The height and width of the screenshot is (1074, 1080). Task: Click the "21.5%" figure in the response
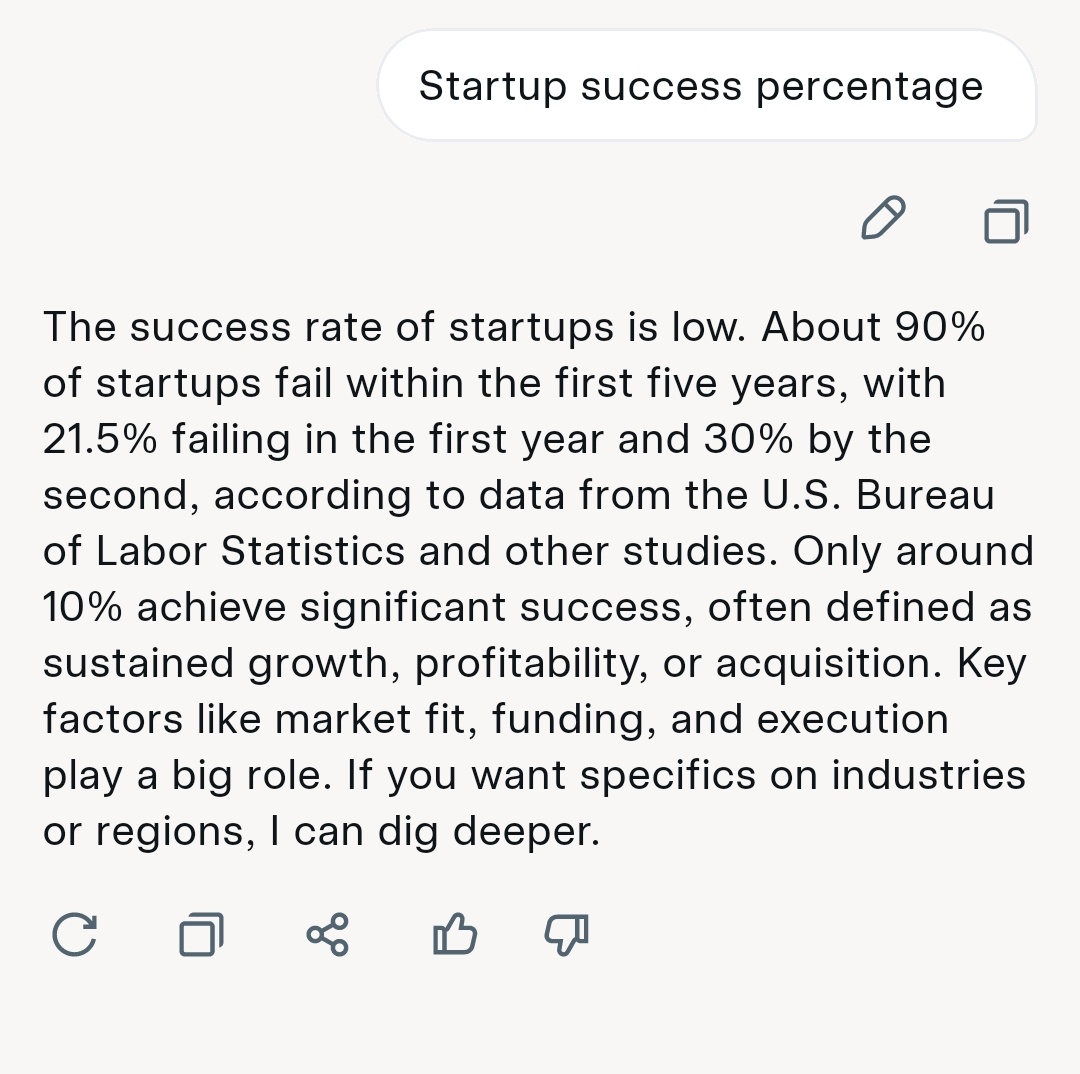pyautogui.click(x=99, y=439)
